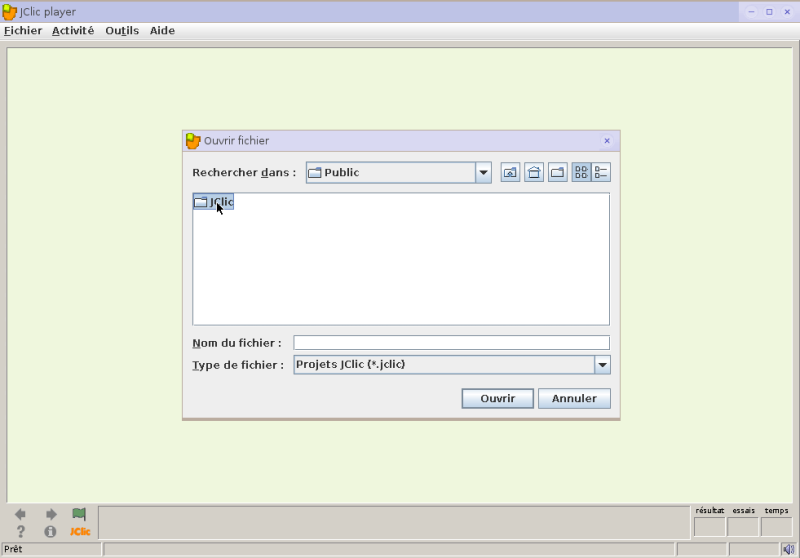The image size is (800, 558).
Task: Open the Fichier menu
Action: click(23, 31)
